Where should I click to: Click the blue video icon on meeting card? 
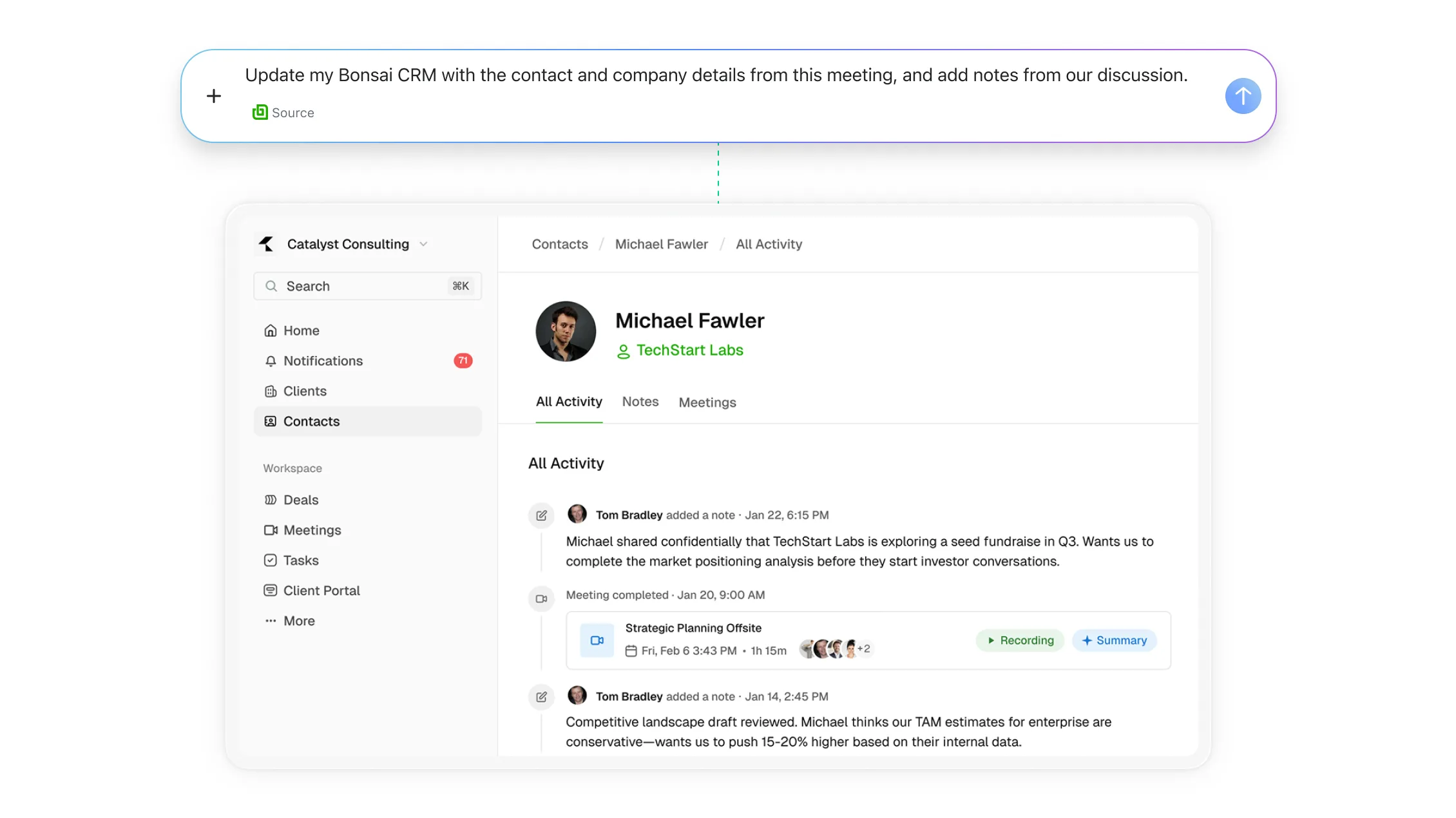pyautogui.click(x=597, y=640)
